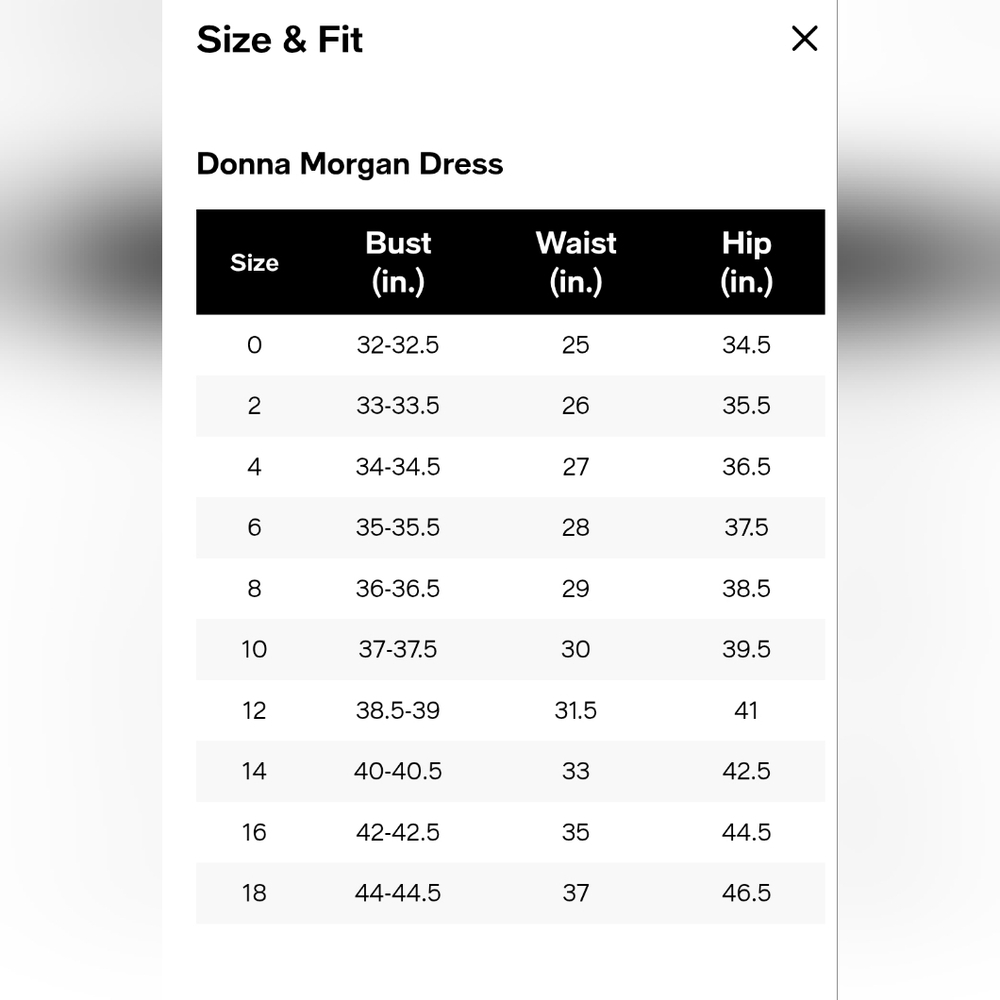Click the Size & Fit heading

281,40
